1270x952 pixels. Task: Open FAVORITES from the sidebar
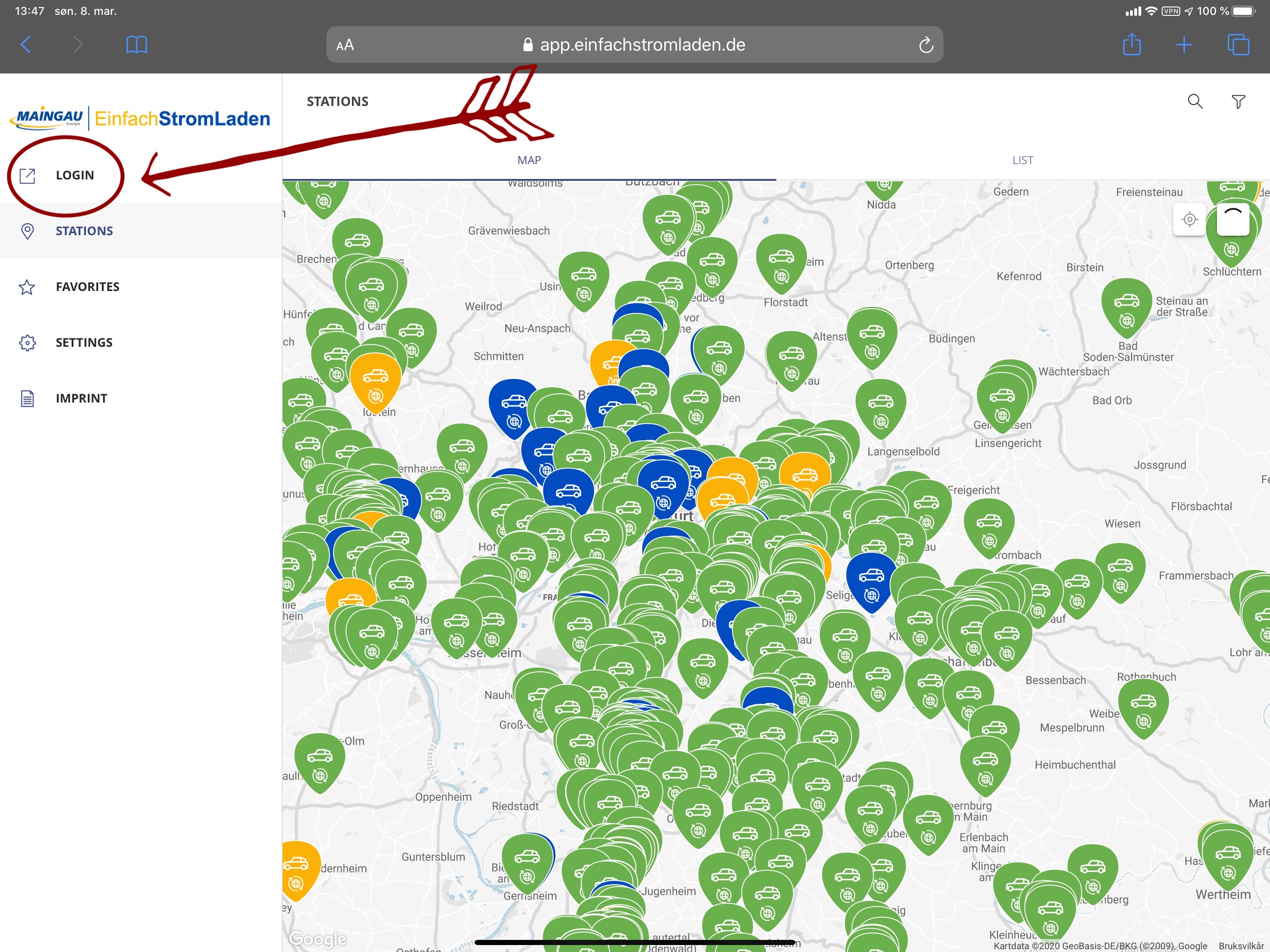87,286
